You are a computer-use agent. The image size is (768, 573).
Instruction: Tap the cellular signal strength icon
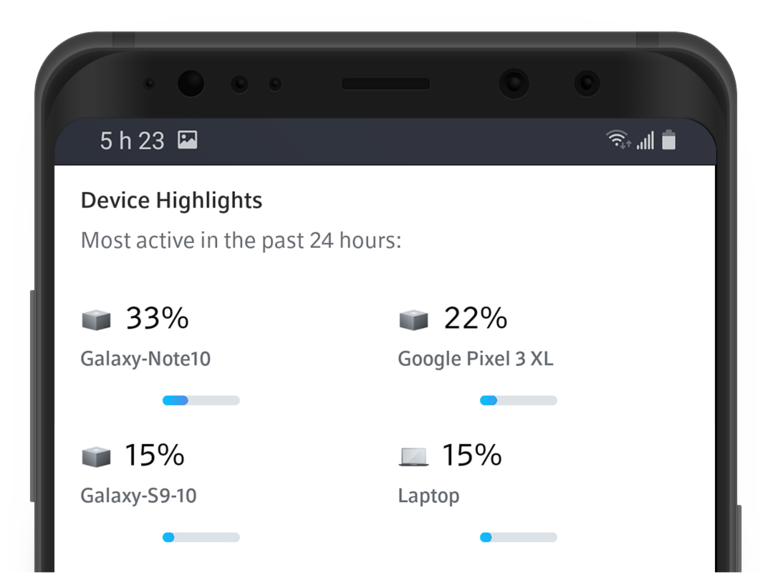(645, 140)
